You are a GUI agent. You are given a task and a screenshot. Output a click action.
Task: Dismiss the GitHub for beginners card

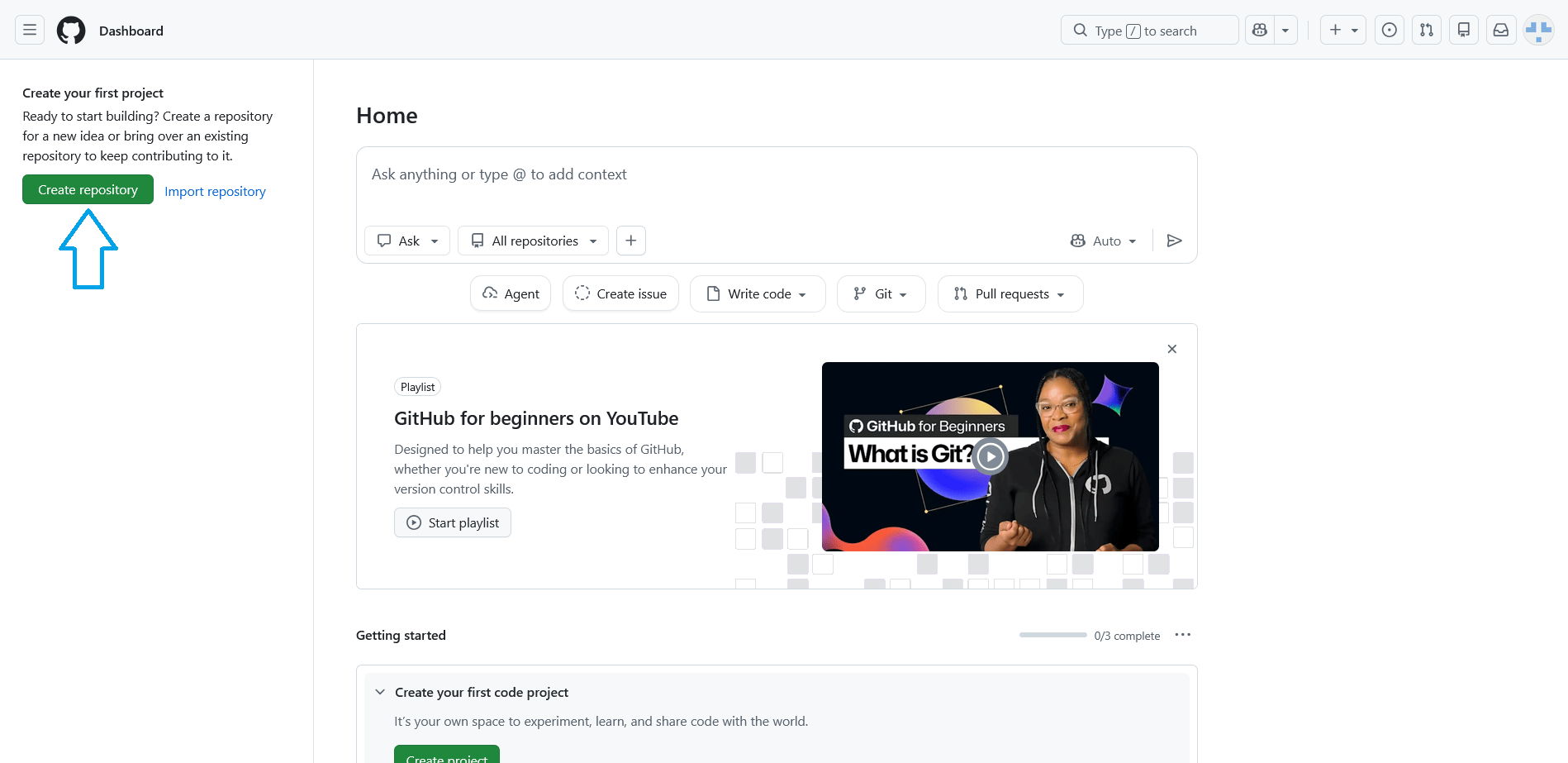[x=1171, y=349]
